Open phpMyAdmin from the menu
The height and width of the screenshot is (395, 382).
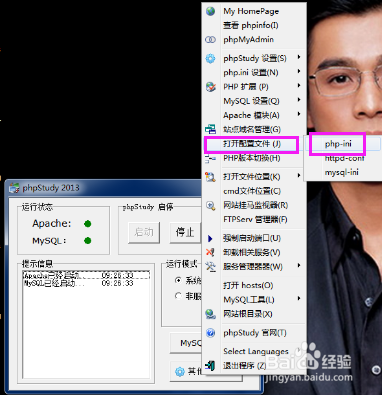pos(255,40)
